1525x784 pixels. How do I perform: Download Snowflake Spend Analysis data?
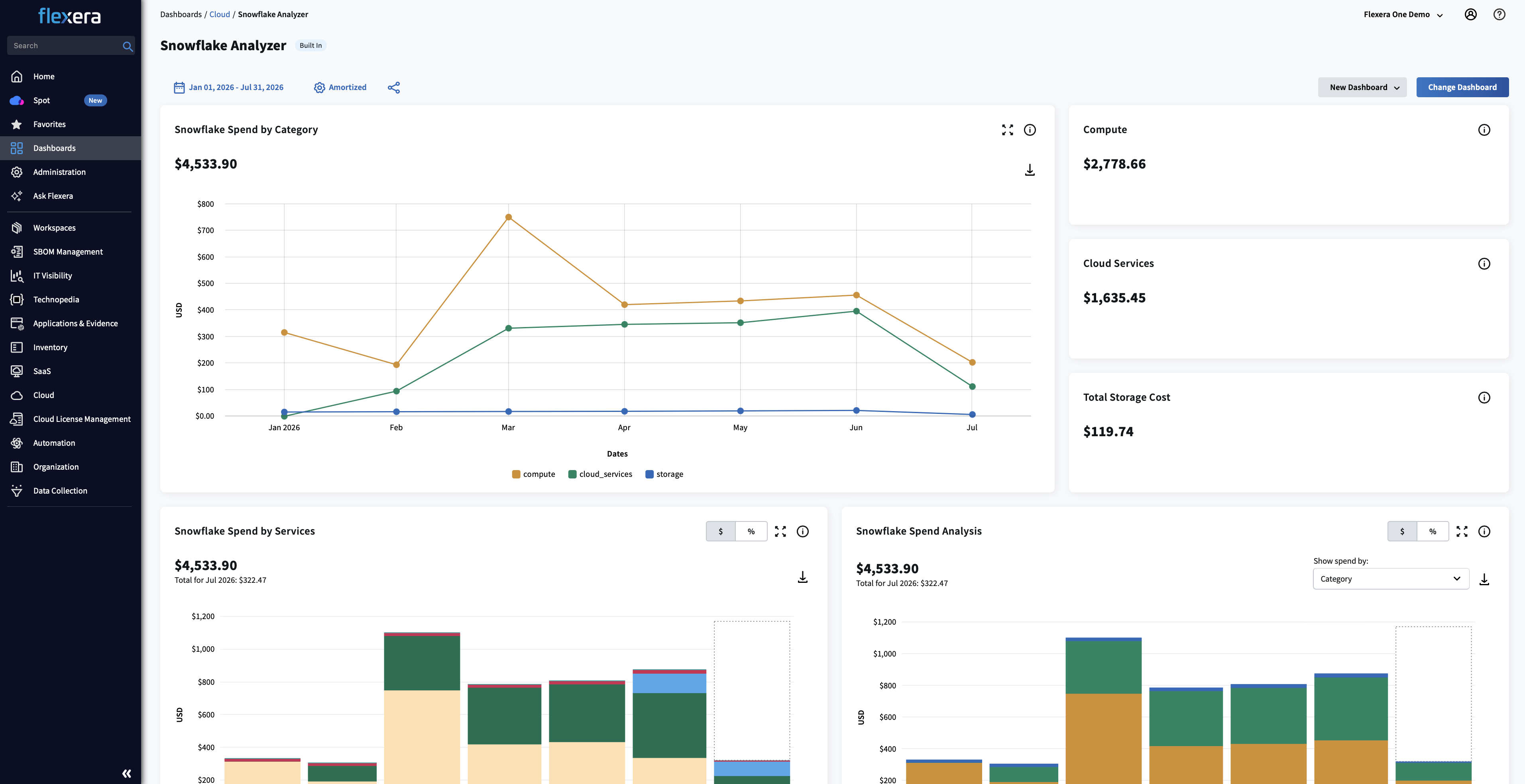point(1484,579)
